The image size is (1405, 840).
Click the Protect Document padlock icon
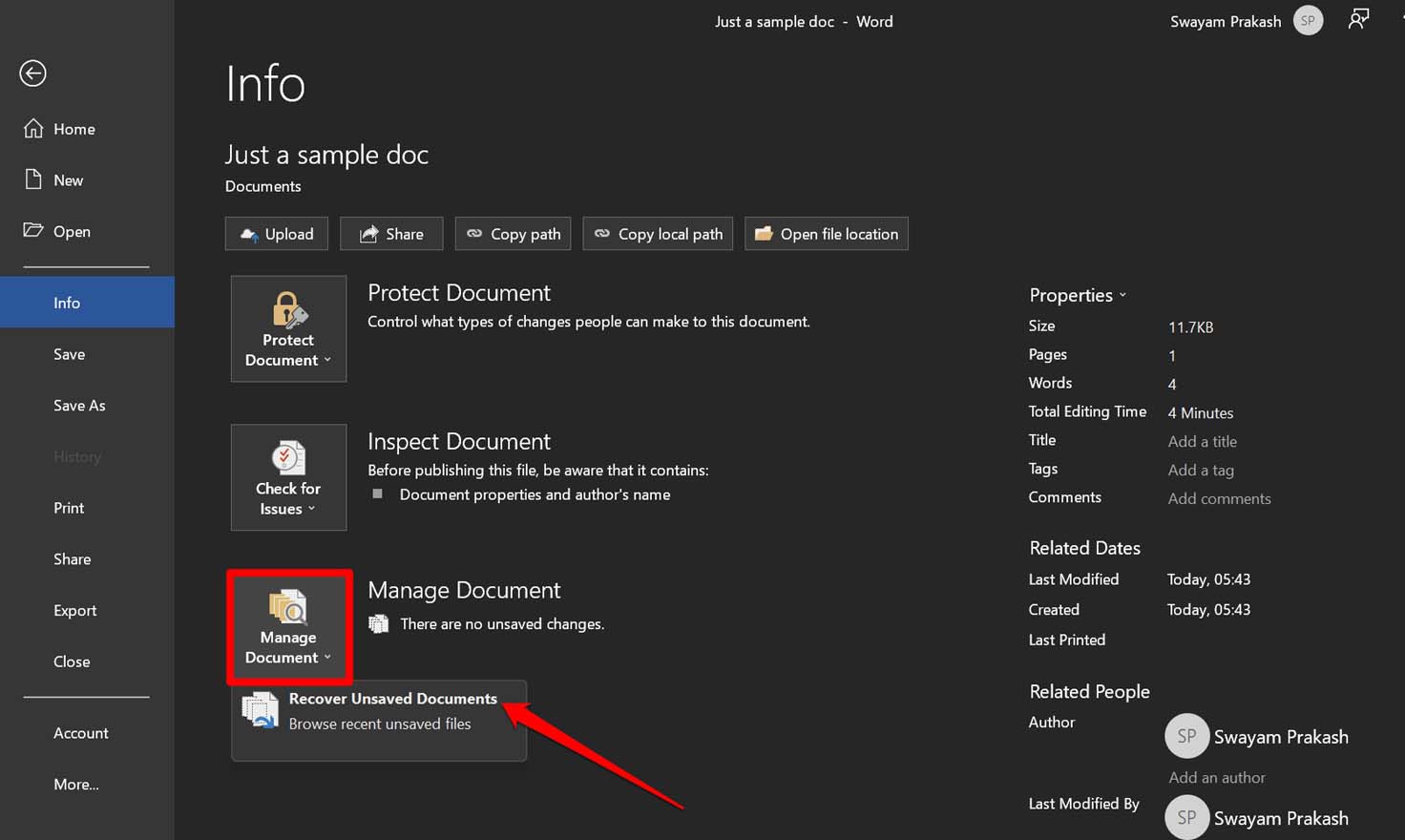tap(289, 310)
